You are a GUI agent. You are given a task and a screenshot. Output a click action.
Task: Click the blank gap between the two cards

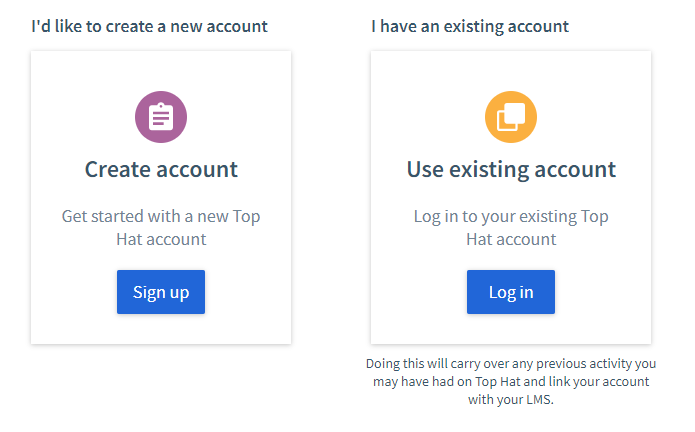pos(331,197)
